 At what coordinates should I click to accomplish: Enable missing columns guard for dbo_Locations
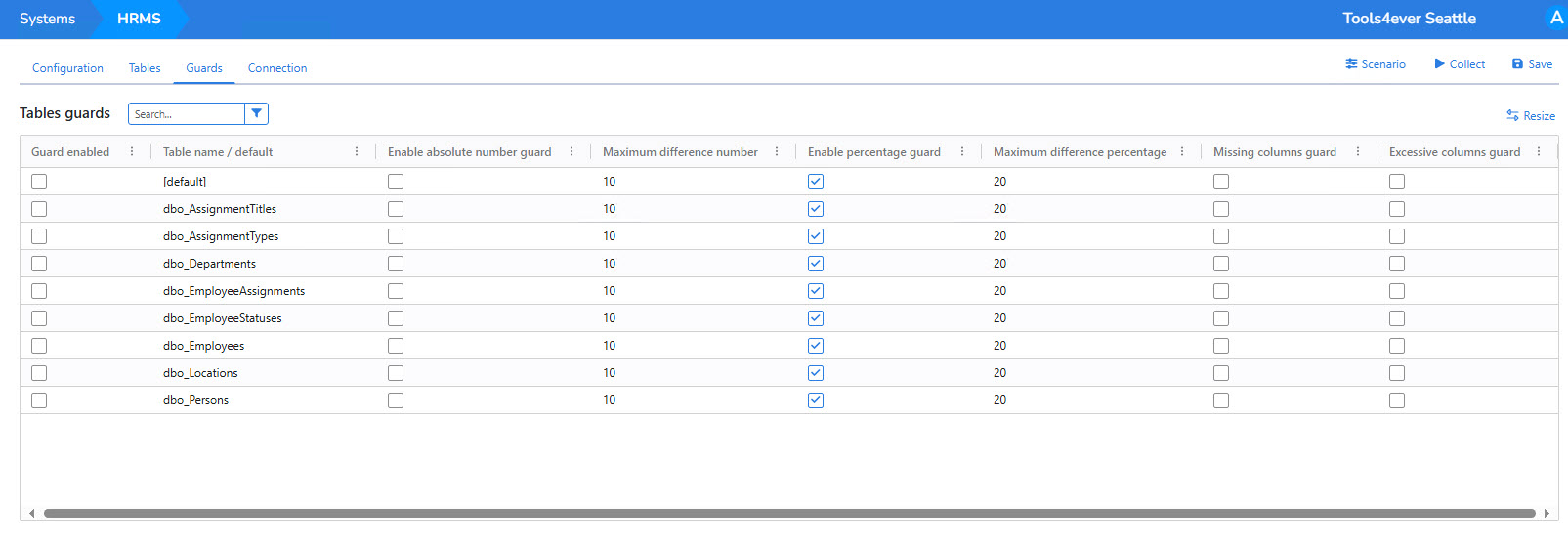click(1221, 373)
